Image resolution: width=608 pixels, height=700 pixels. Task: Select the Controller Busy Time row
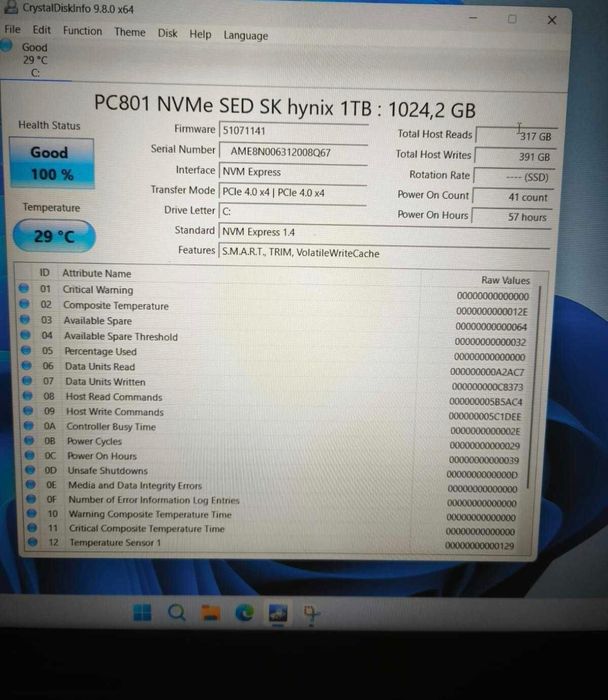tap(274, 428)
